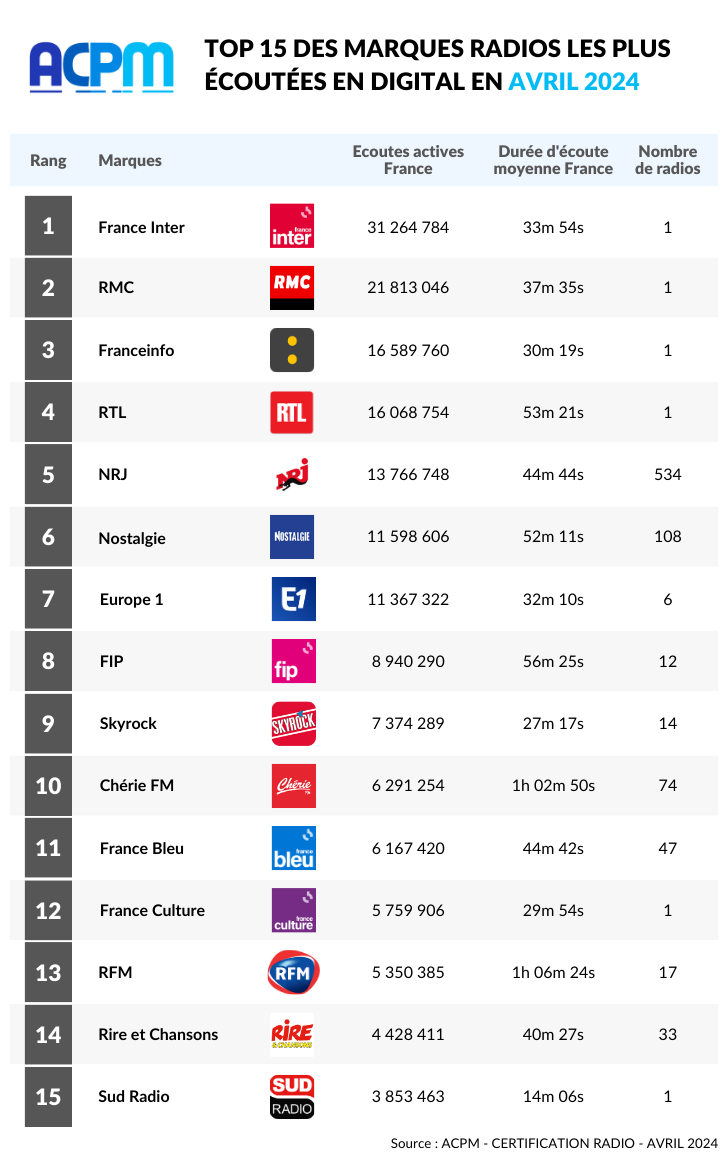This screenshot has height=1155, width=728.
Task: Click the rank 10 number box
Action: tap(49, 786)
